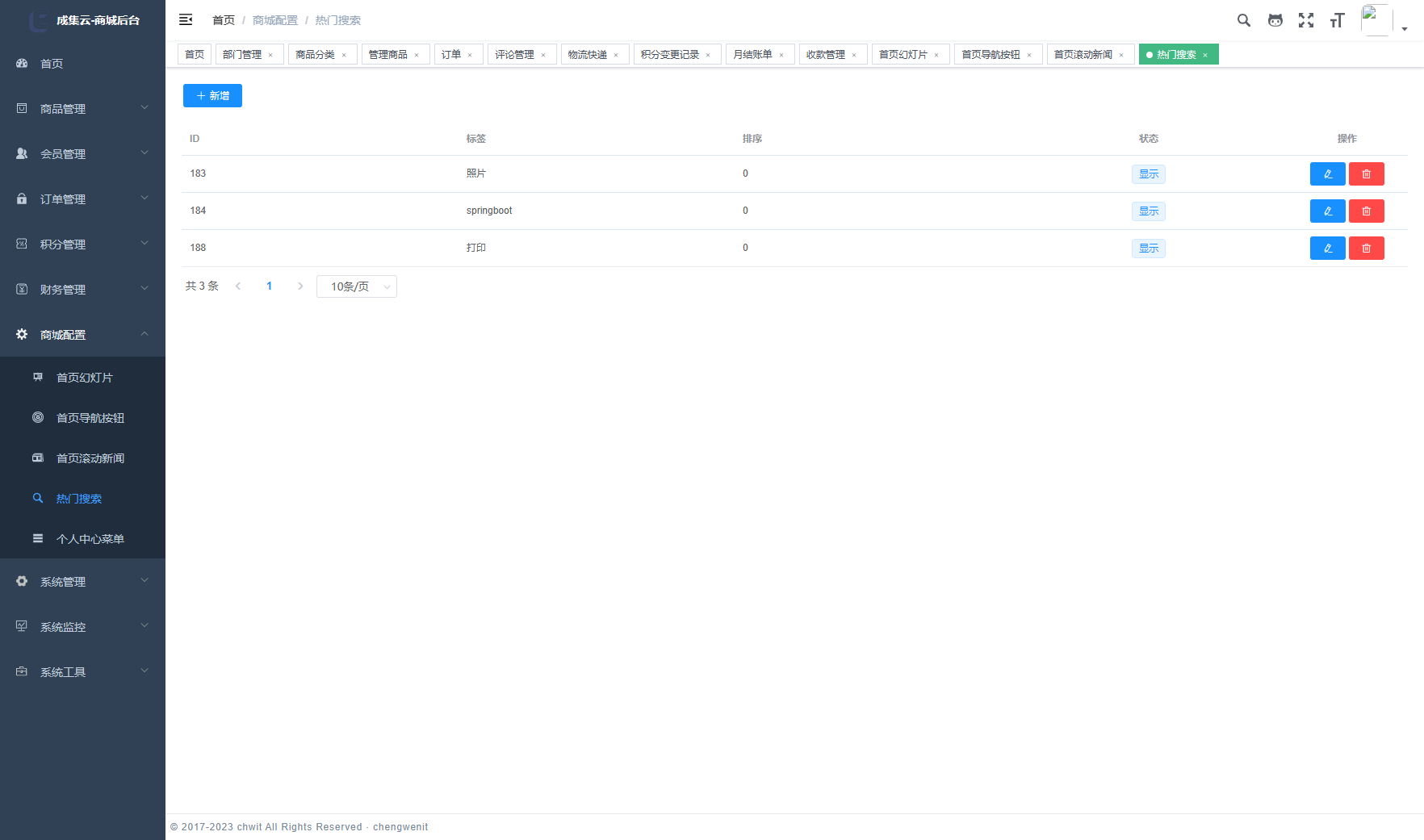Screen dimensions: 1424x840
Task: Close the active 热门搜索 tab
Action: [x=1205, y=55]
